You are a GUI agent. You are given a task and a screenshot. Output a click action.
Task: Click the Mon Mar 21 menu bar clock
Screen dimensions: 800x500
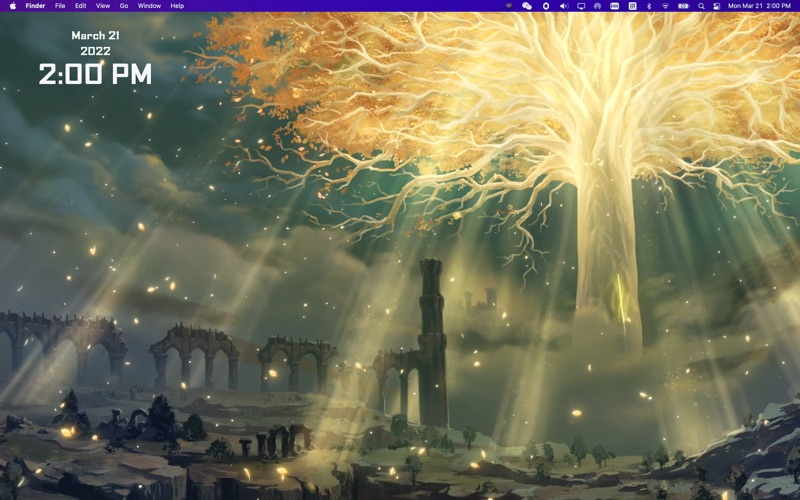coord(759,6)
